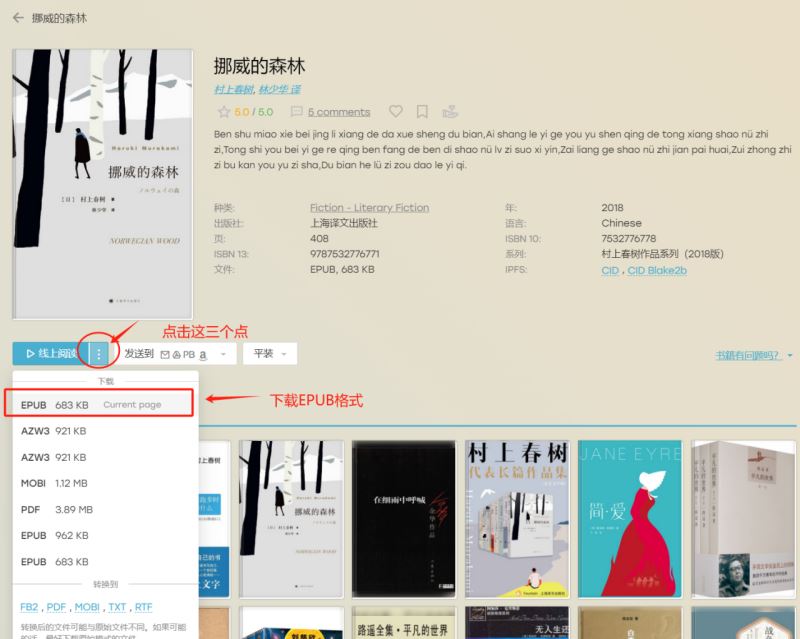Open the CID Blake2b link
This screenshot has width=800, height=639.
tap(657, 271)
